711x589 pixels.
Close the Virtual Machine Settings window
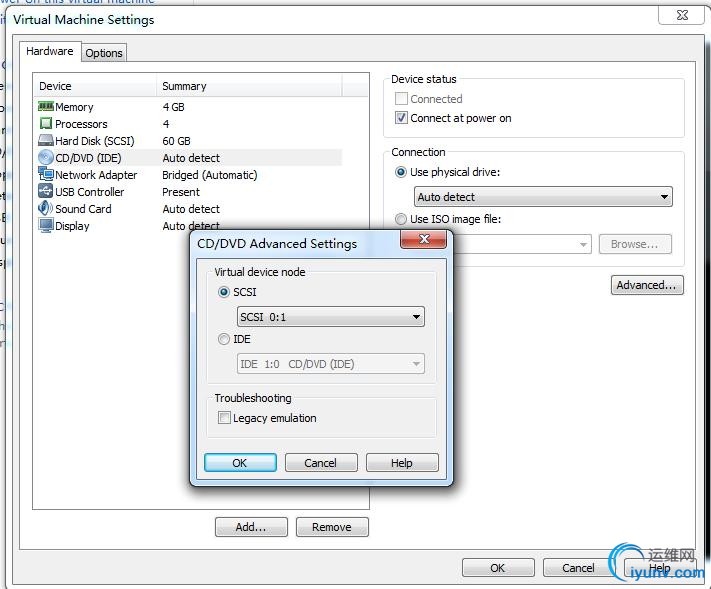(x=681, y=15)
